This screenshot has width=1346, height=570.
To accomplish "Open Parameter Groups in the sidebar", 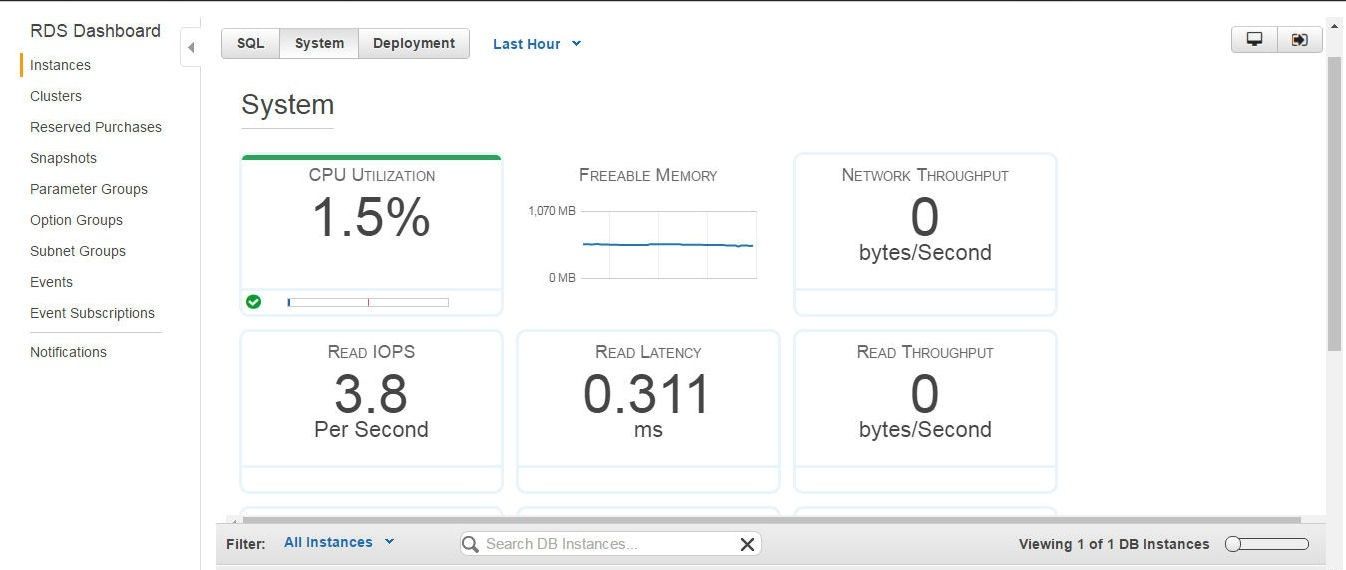I will [x=89, y=189].
